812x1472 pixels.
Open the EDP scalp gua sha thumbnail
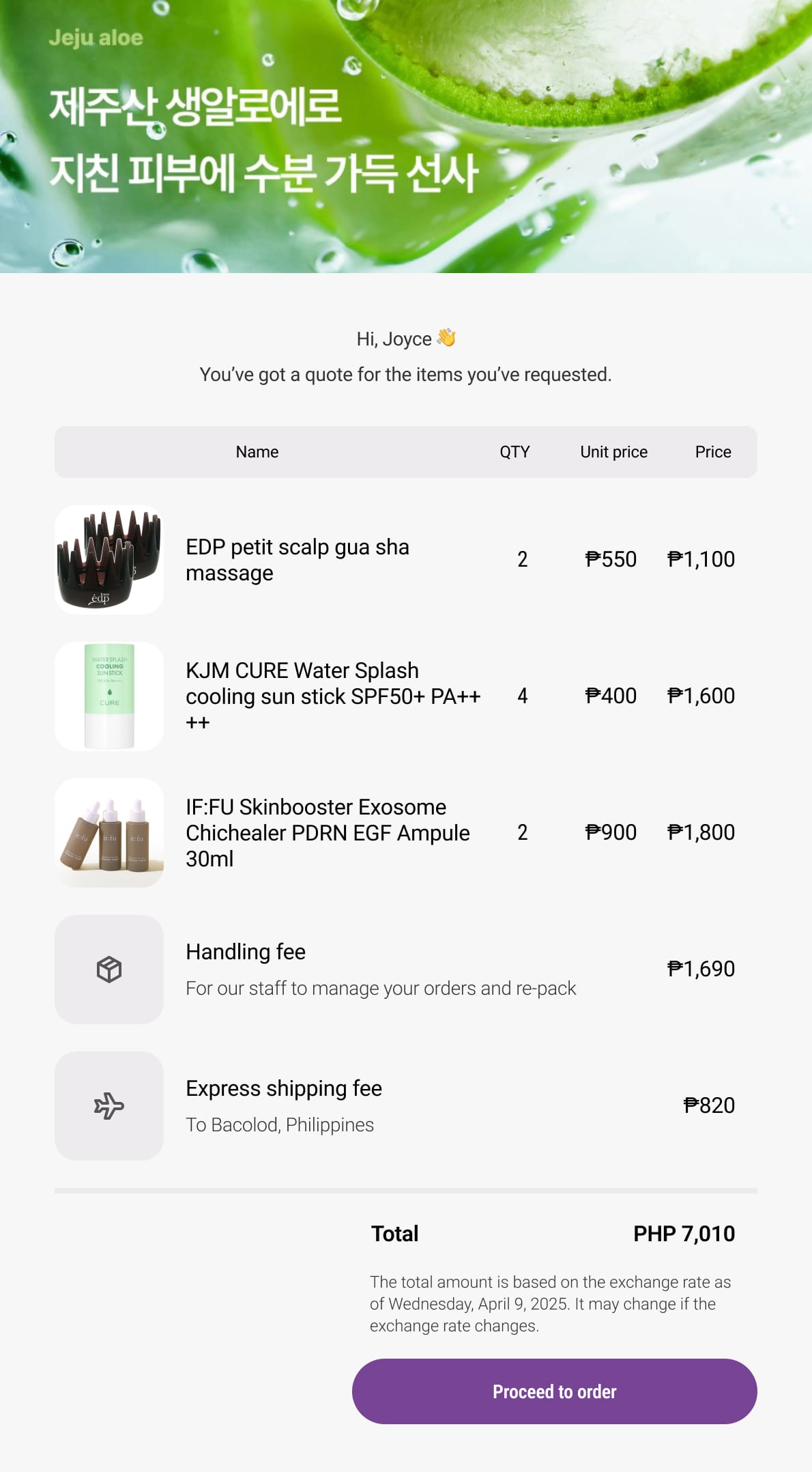(x=109, y=560)
